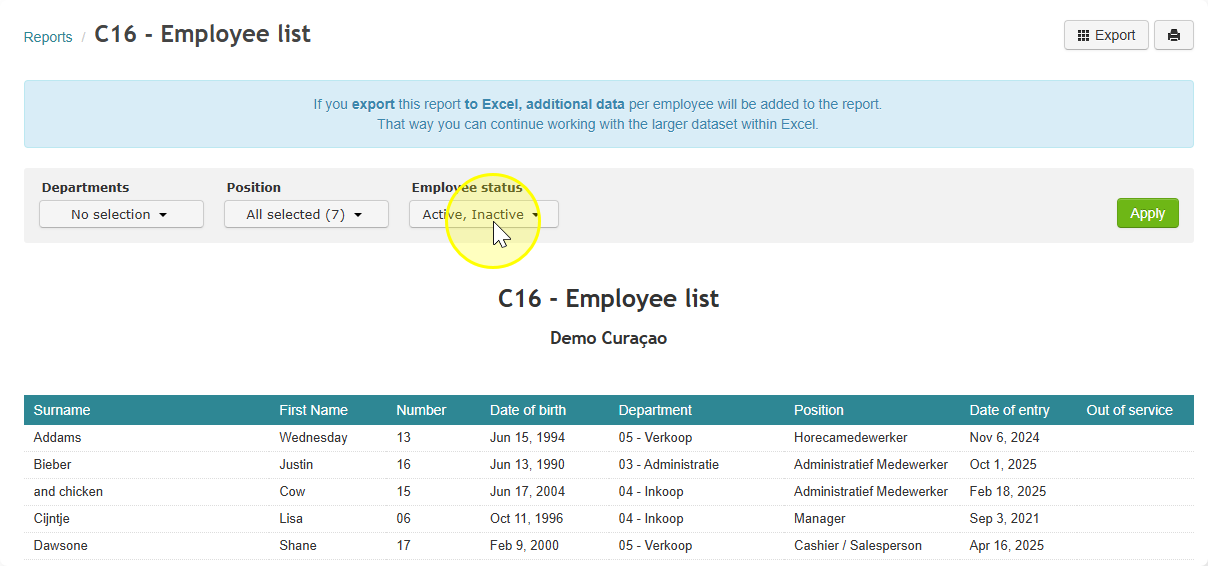The image size is (1208, 566).
Task: Click birth date Jun 15, 1994
Action: (527, 437)
